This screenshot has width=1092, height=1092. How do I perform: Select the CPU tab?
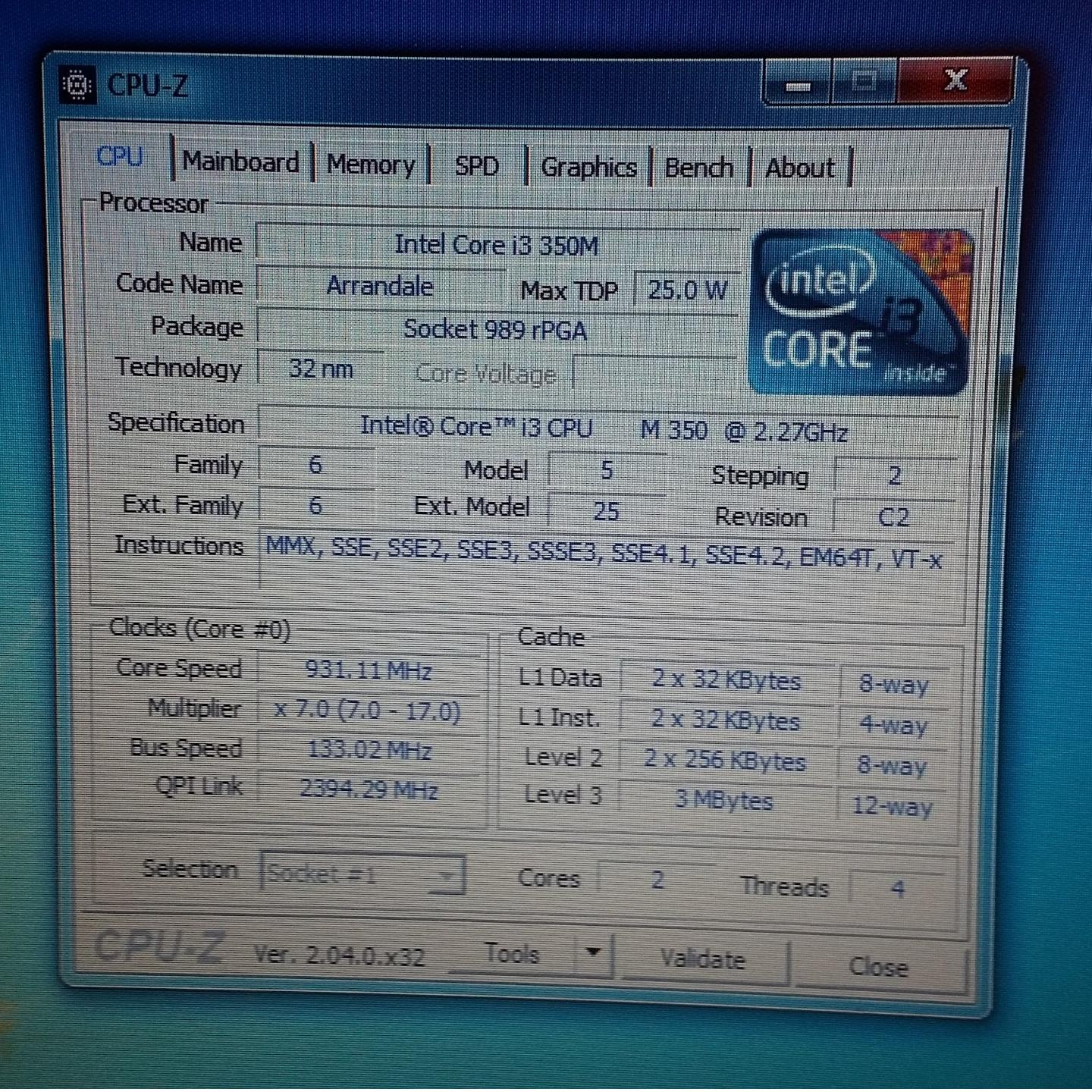pyautogui.click(x=120, y=157)
